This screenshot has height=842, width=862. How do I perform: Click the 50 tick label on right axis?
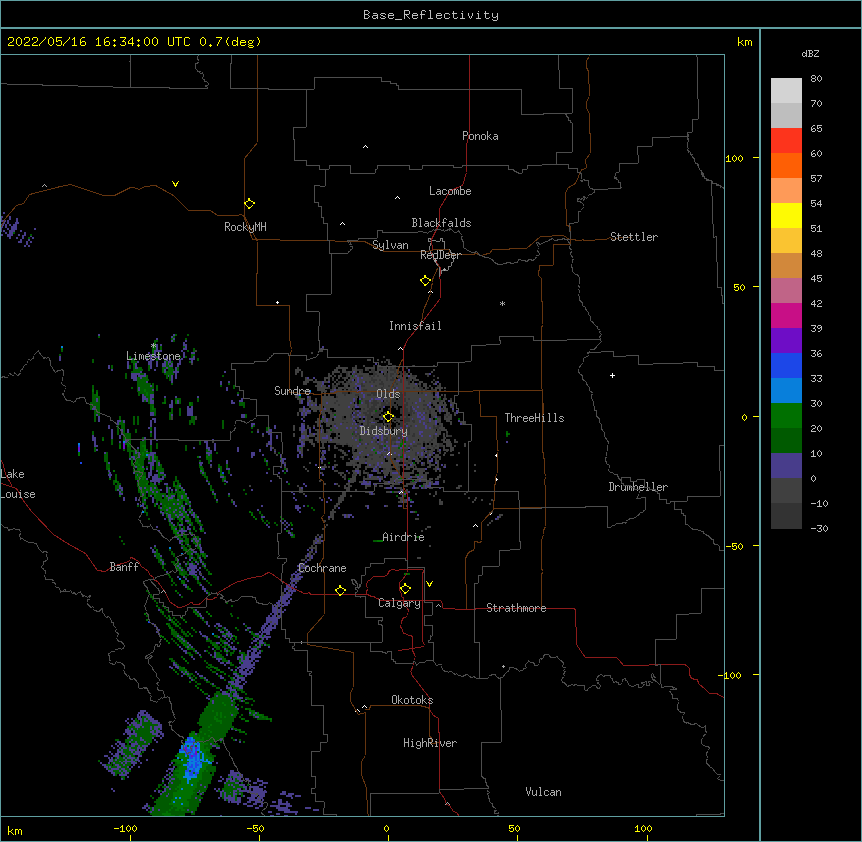click(x=739, y=287)
